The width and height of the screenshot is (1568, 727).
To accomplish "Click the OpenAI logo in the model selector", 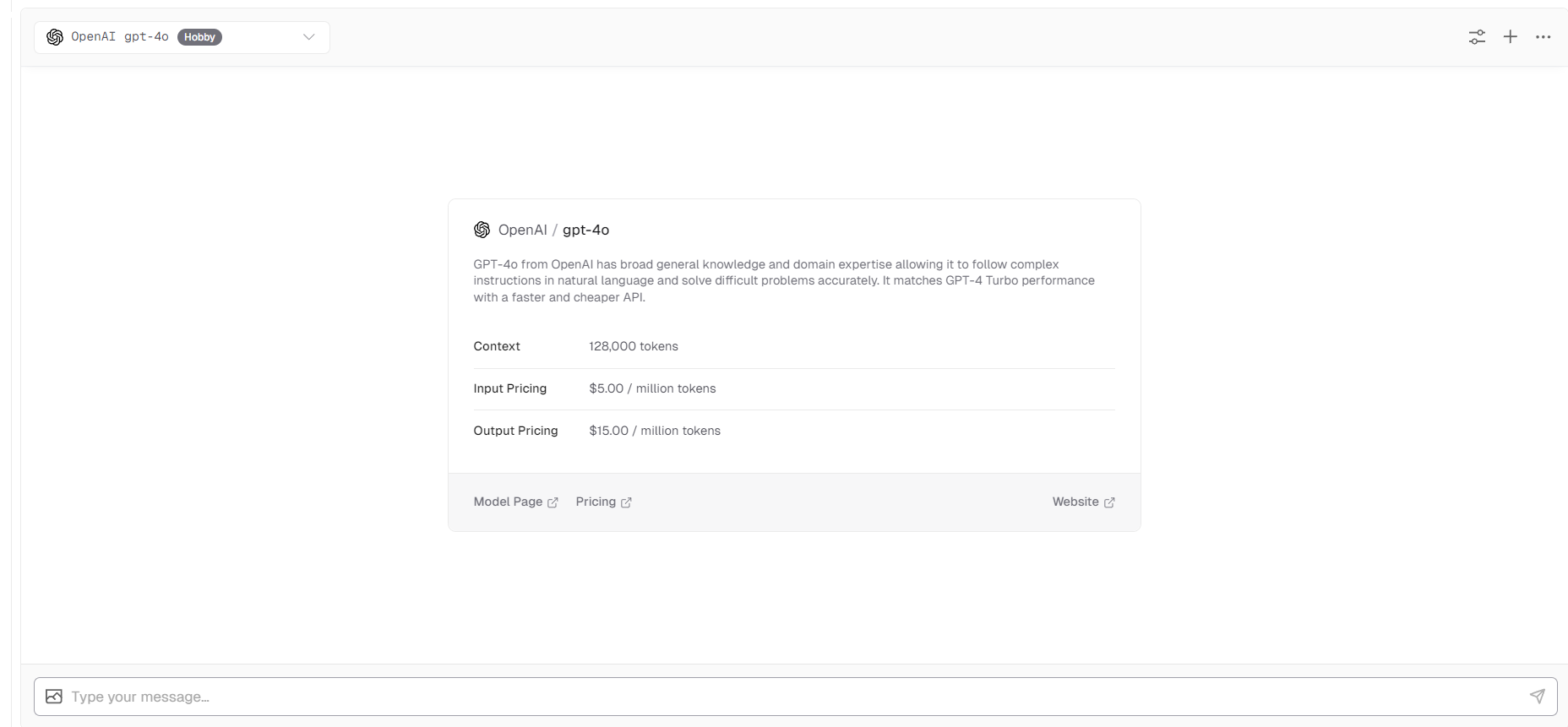I will (55, 37).
